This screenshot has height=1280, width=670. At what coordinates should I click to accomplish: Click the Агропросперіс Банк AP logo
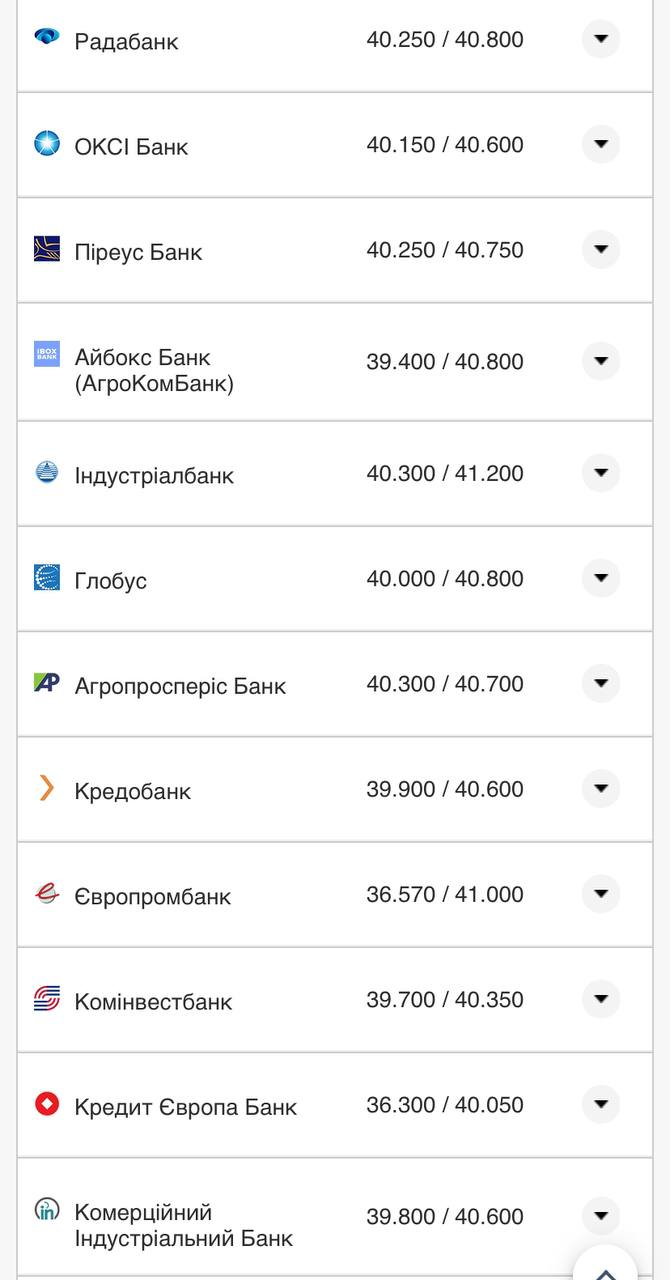point(47,683)
